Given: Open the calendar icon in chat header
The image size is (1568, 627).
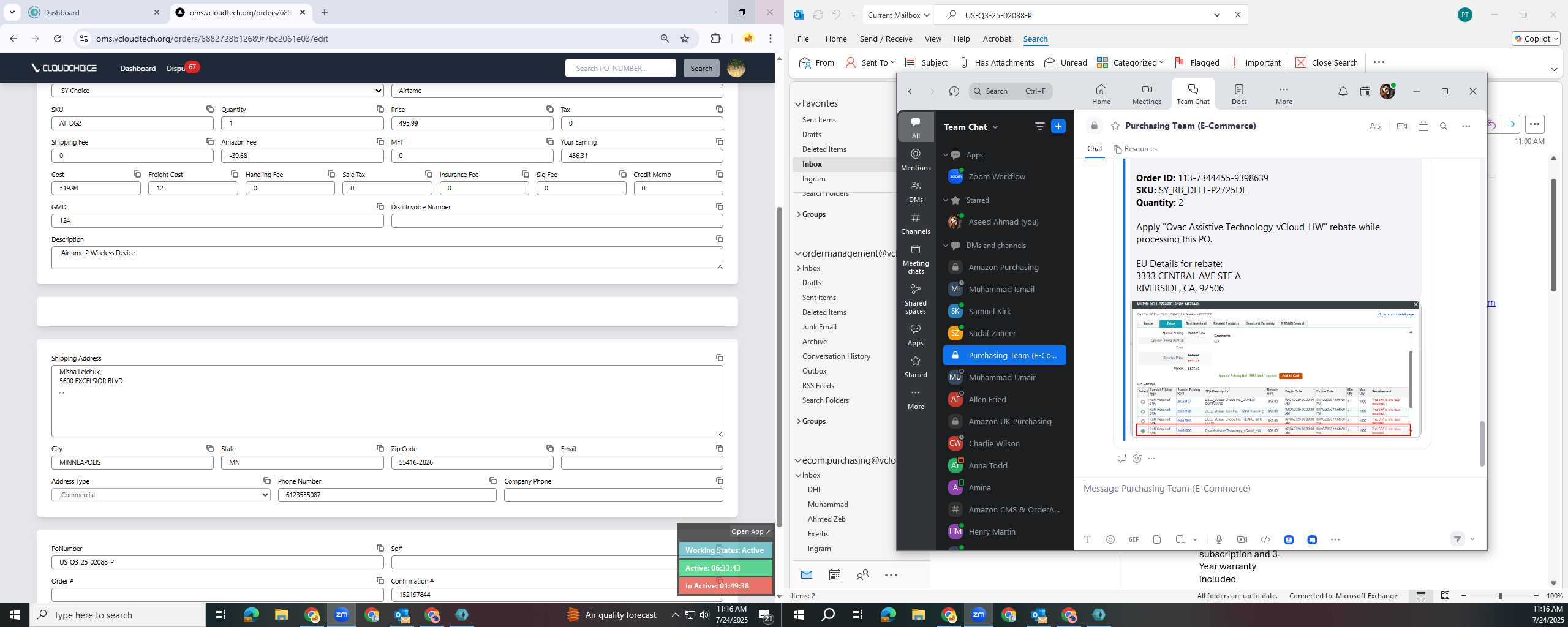Looking at the screenshot, I should coord(1423,126).
